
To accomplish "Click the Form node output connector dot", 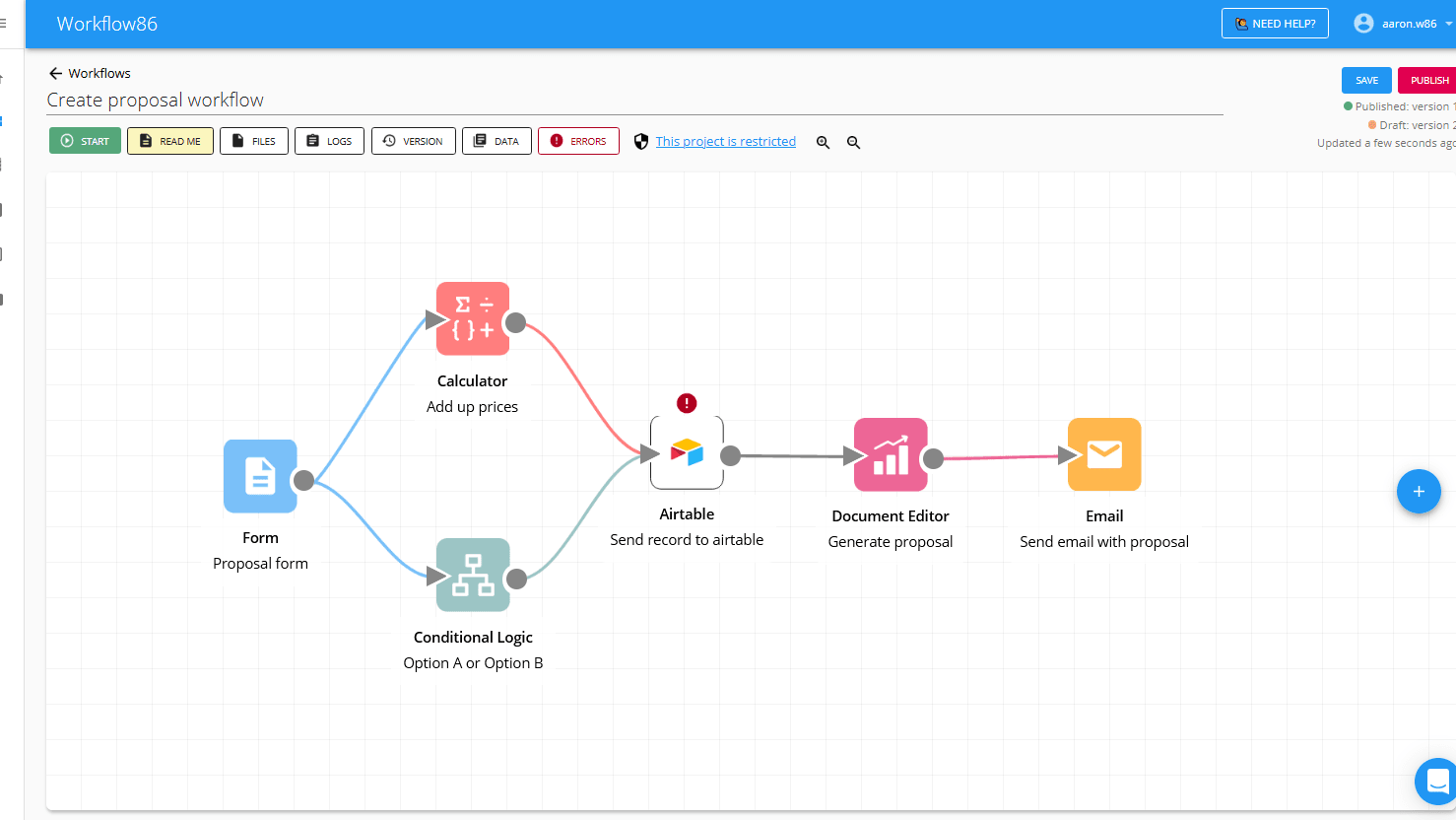I will point(303,480).
